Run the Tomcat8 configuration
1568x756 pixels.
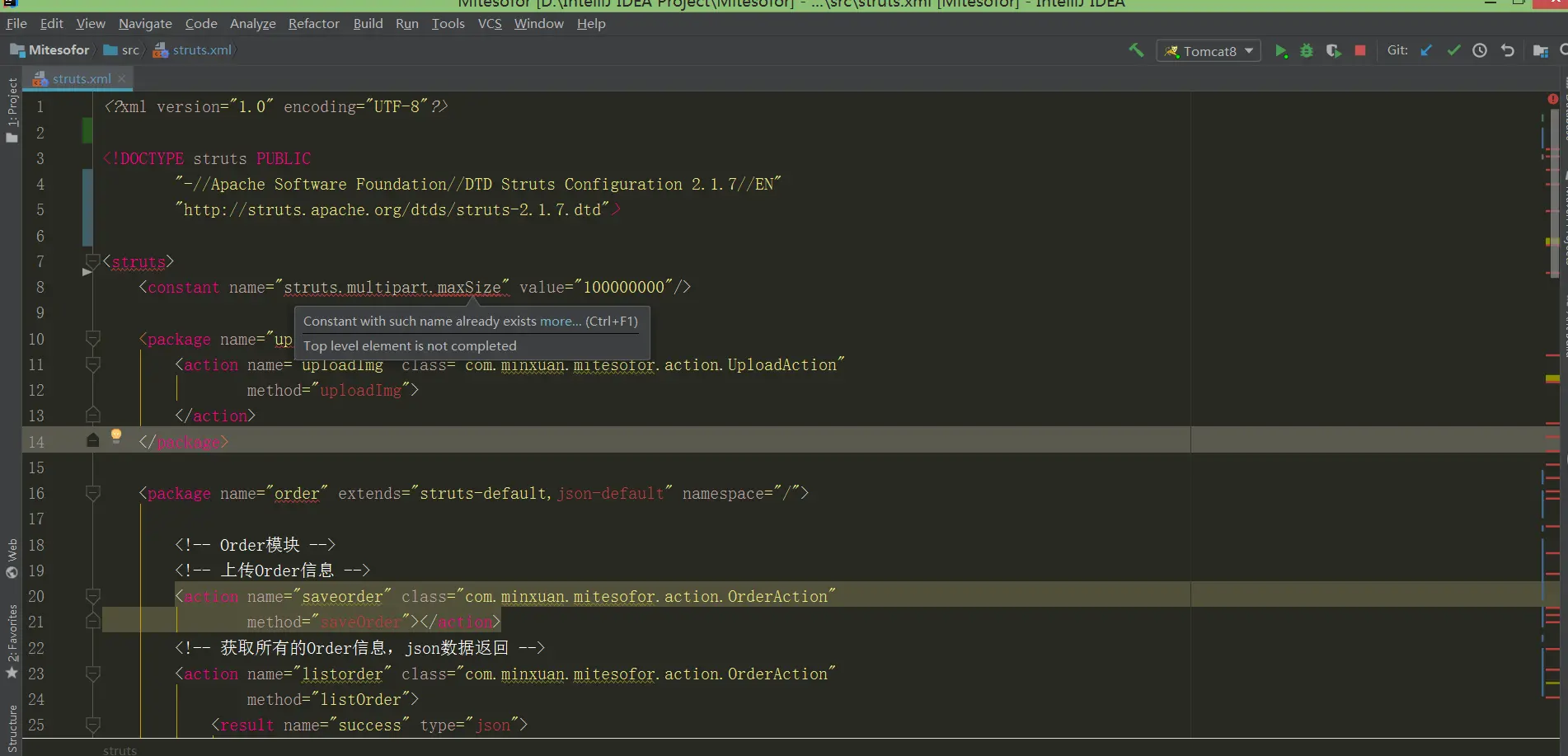click(1280, 51)
